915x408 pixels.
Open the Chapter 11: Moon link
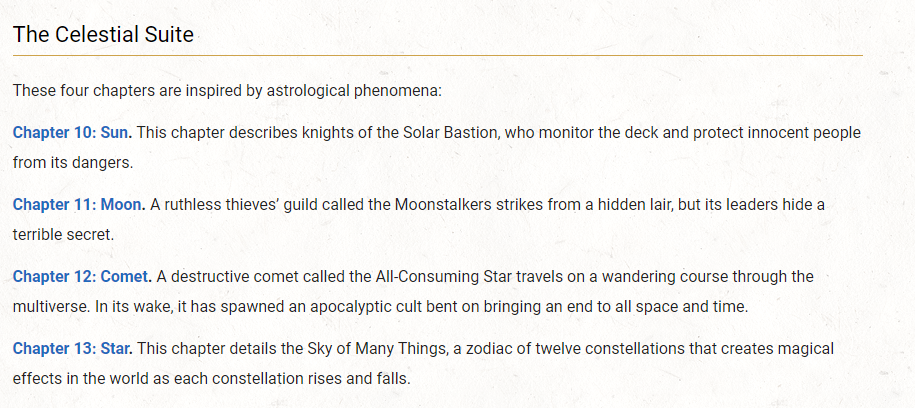[x=79, y=204]
